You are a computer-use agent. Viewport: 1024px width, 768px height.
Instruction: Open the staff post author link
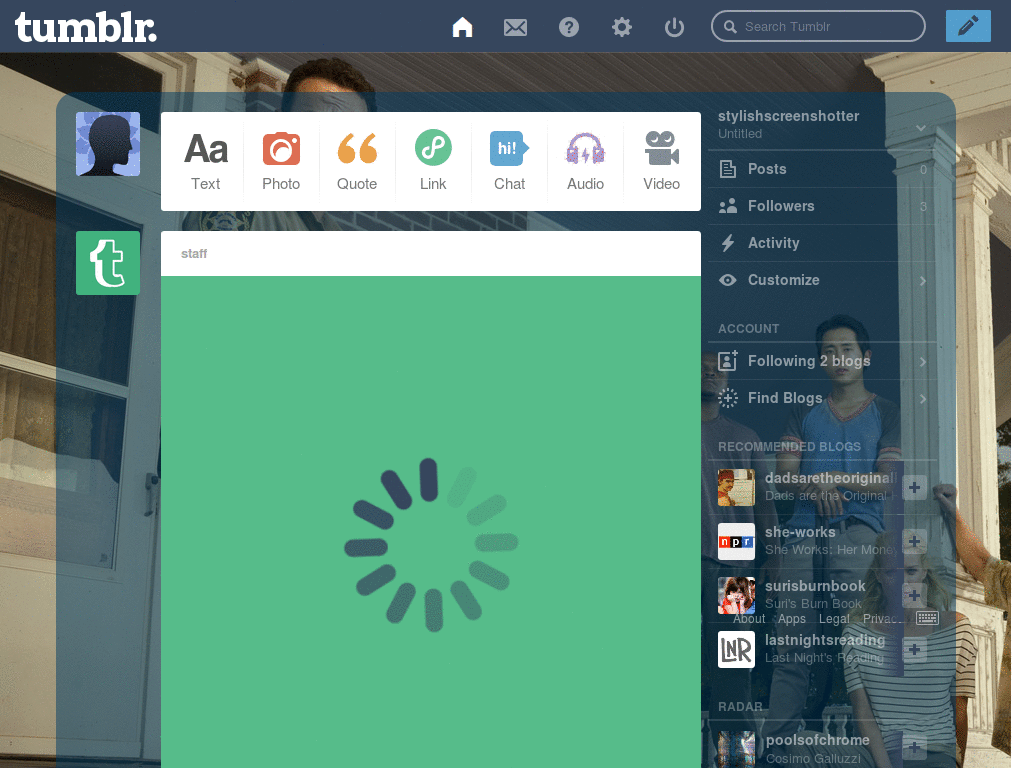click(194, 253)
